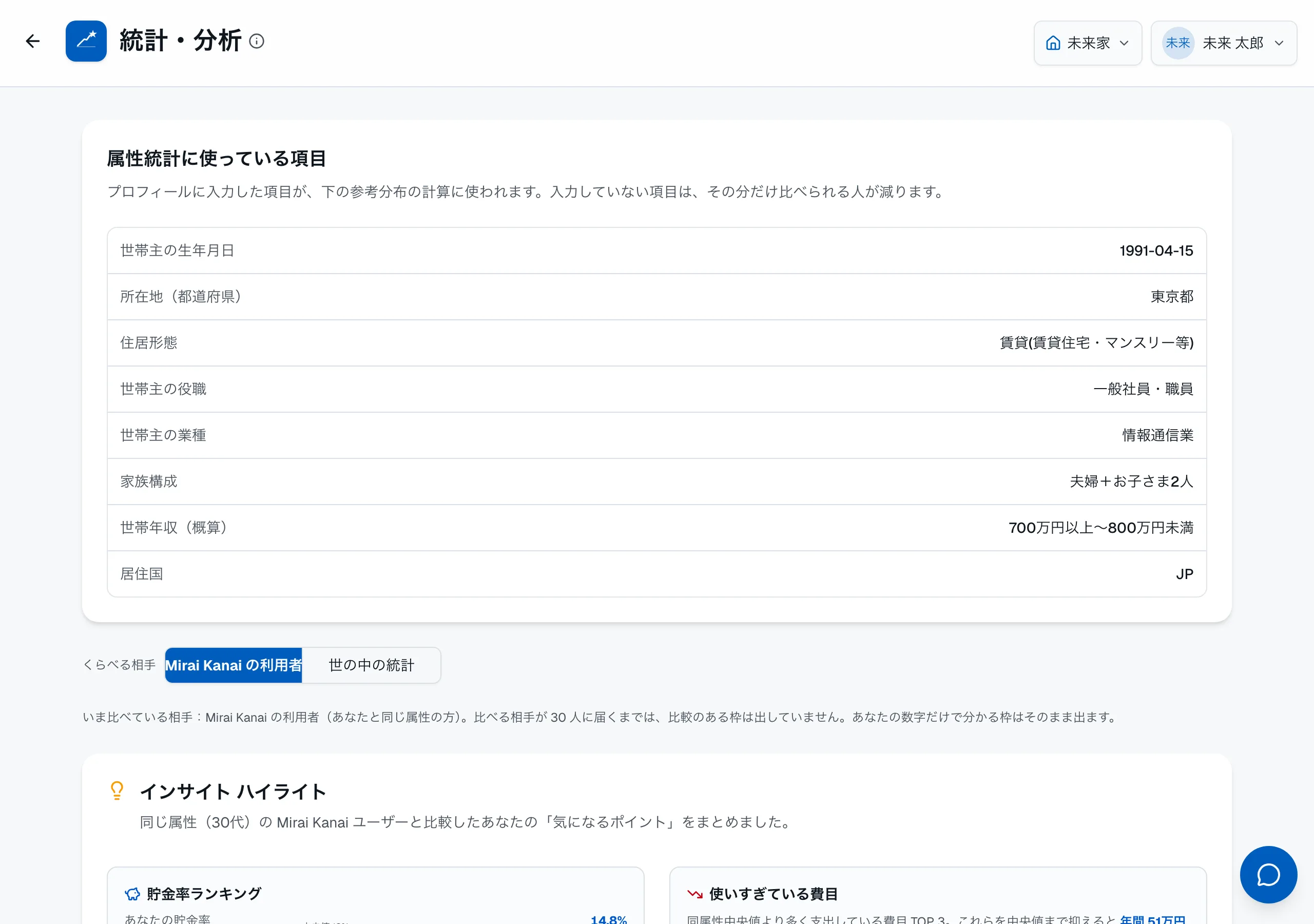Click the house icon in 未来家 selector

pyautogui.click(x=1053, y=43)
